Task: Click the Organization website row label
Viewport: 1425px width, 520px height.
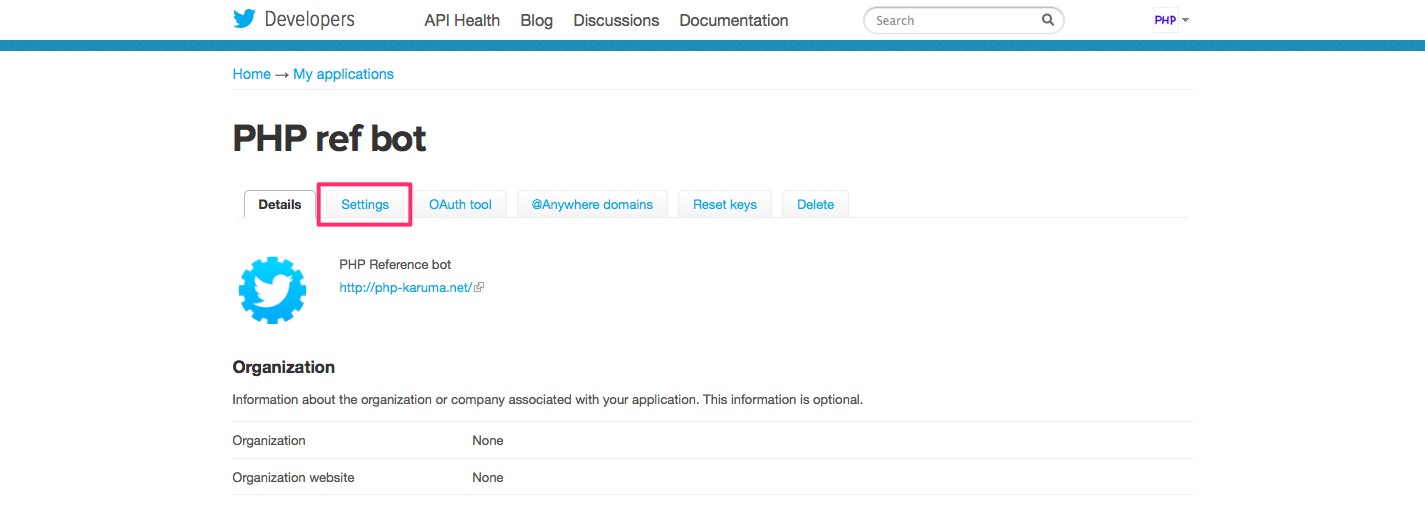Action: (x=294, y=477)
